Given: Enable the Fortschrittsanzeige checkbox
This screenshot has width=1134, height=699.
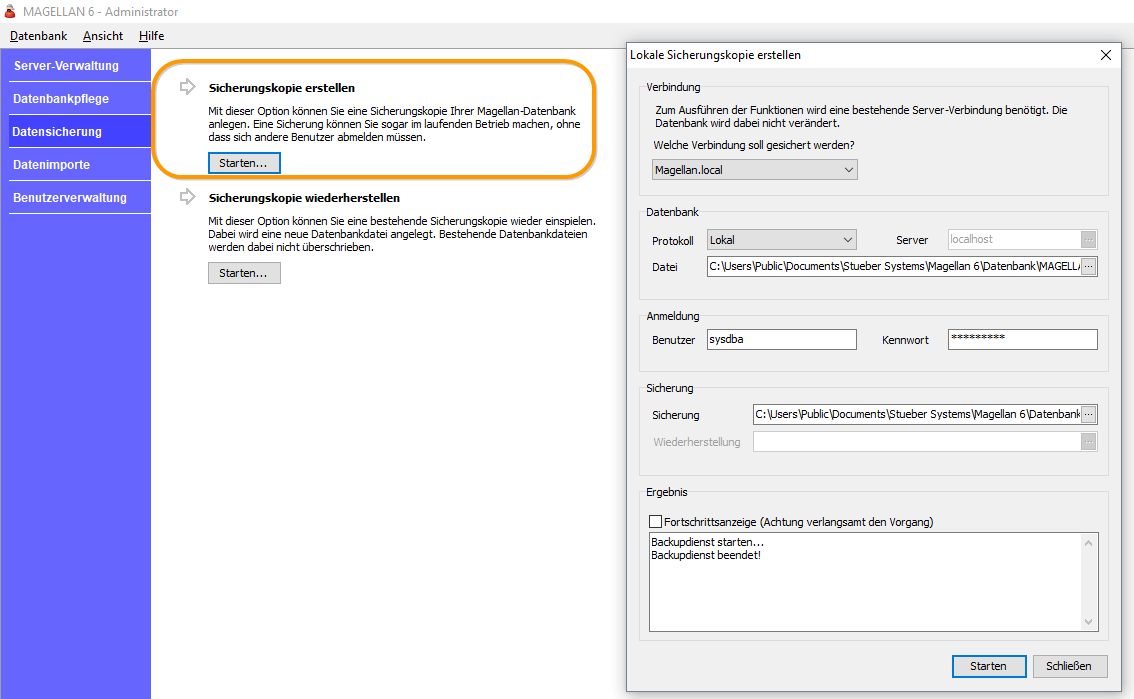Looking at the screenshot, I should (x=655, y=521).
